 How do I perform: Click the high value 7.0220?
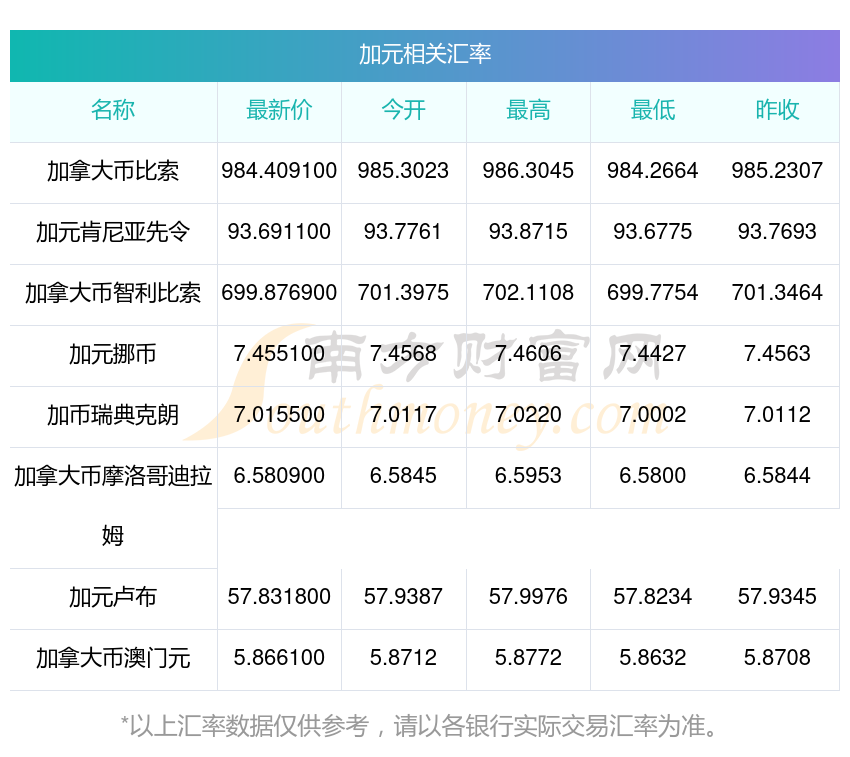tap(528, 415)
